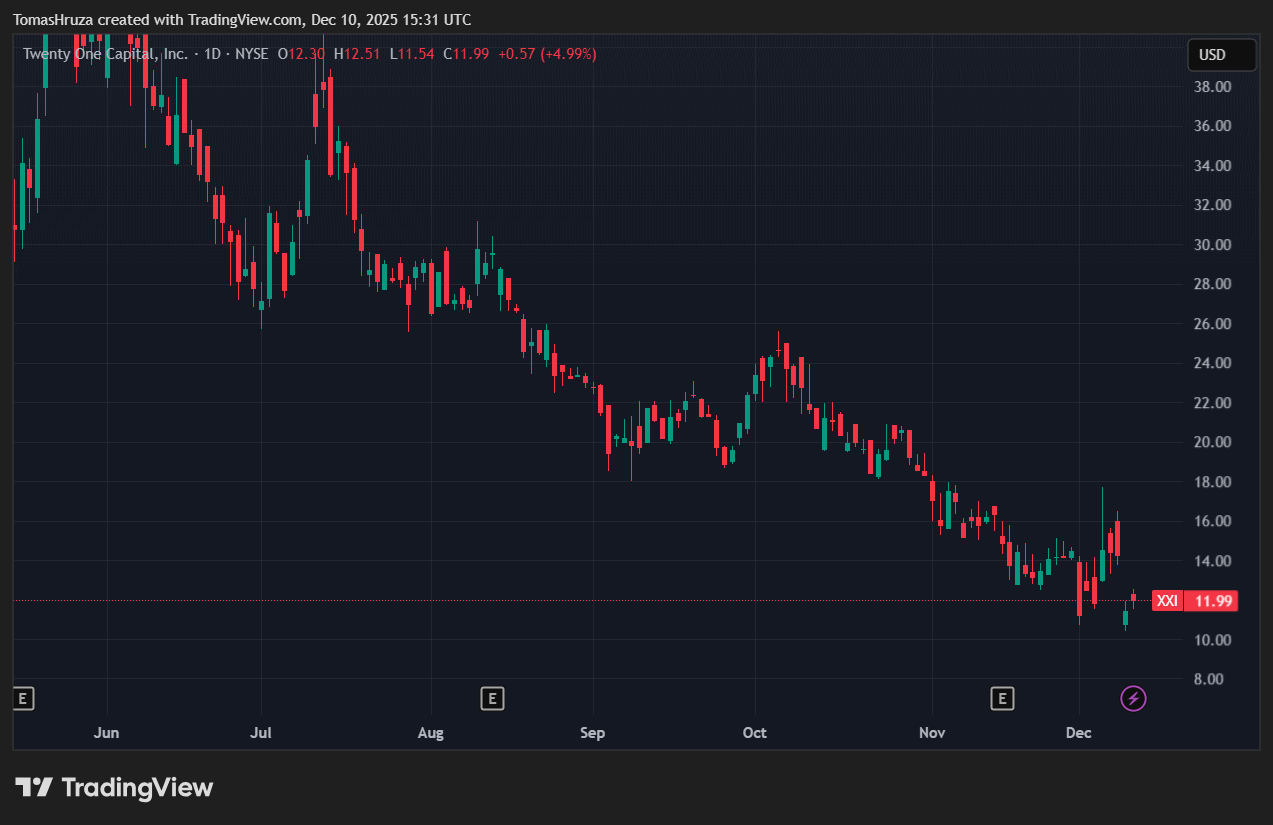Open the earnings marker E near August
Image resolution: width=1273 pixels, height=825 pixels.
point(491,698)
